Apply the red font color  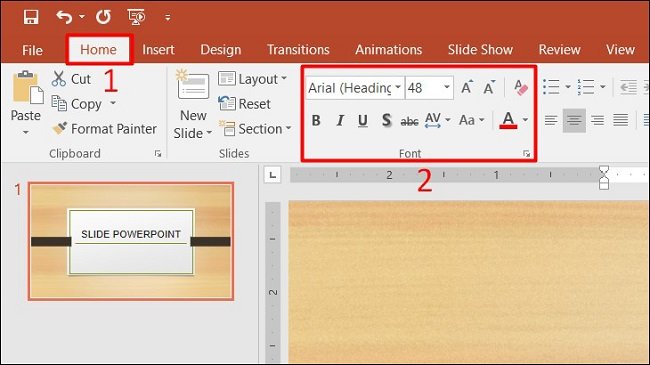pos(508,120)
